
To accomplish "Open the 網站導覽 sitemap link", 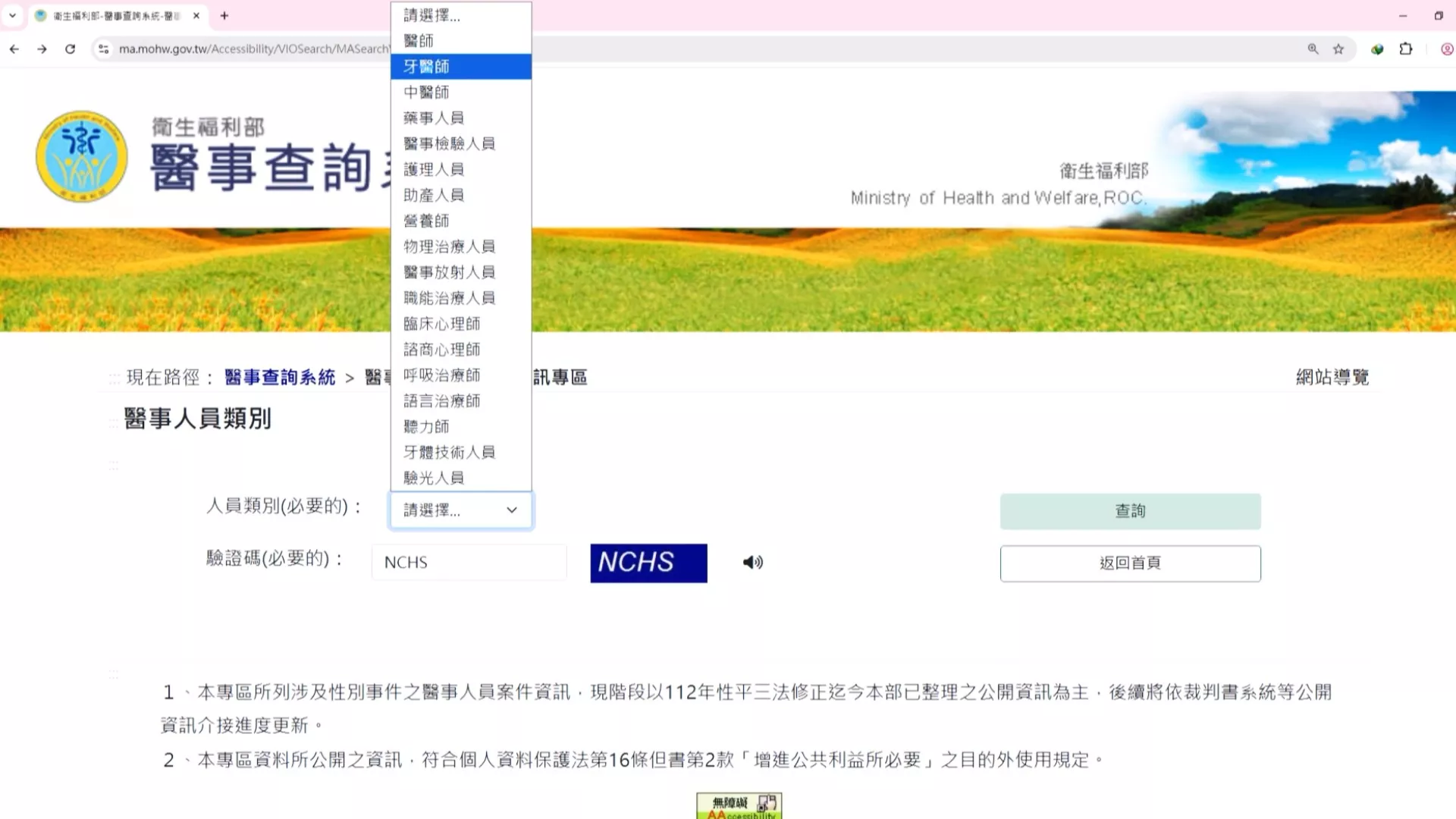I will 1332,378.
